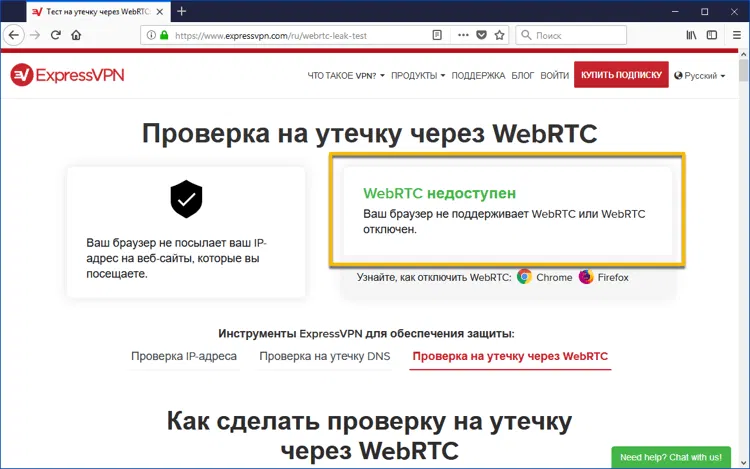Click Узнайте, как отключить WebRTC label
Screen dimensions: 750x469
434,277
